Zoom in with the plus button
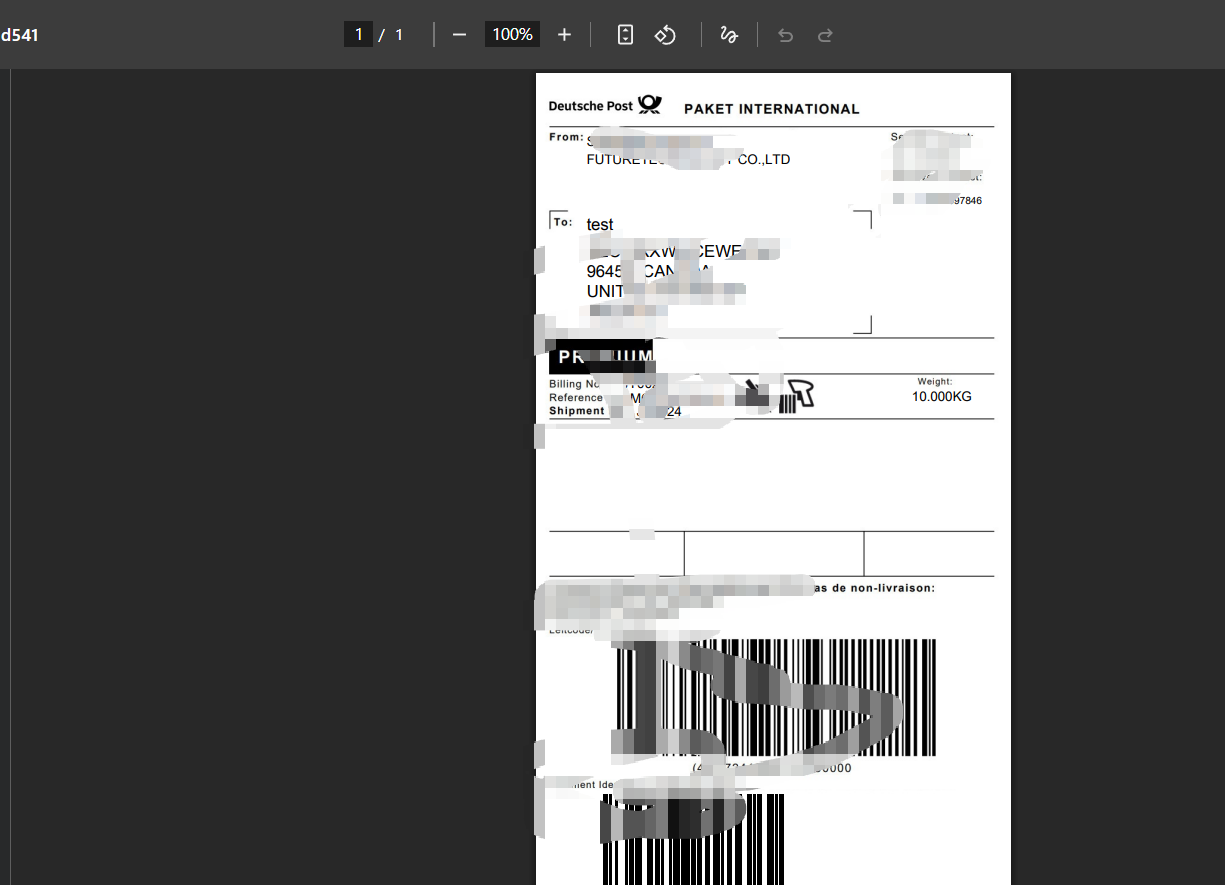This screenshot has width=1225, height=885. coord(564,35)
